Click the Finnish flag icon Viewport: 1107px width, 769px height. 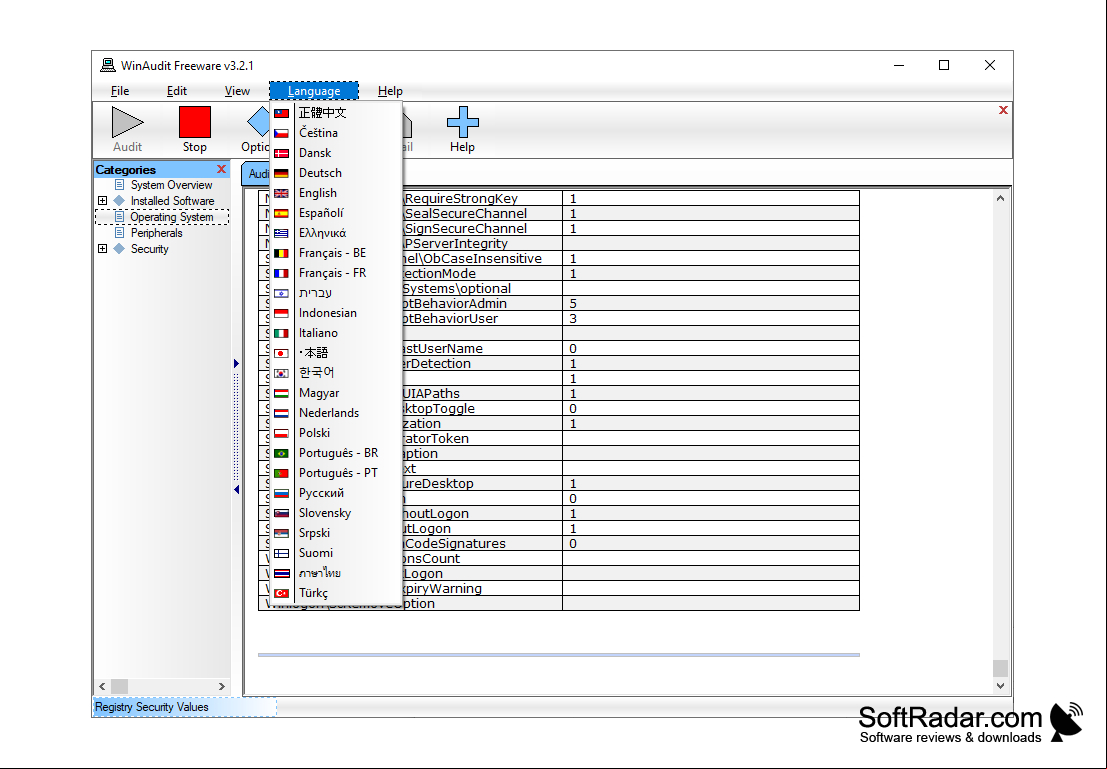(281, 553)
